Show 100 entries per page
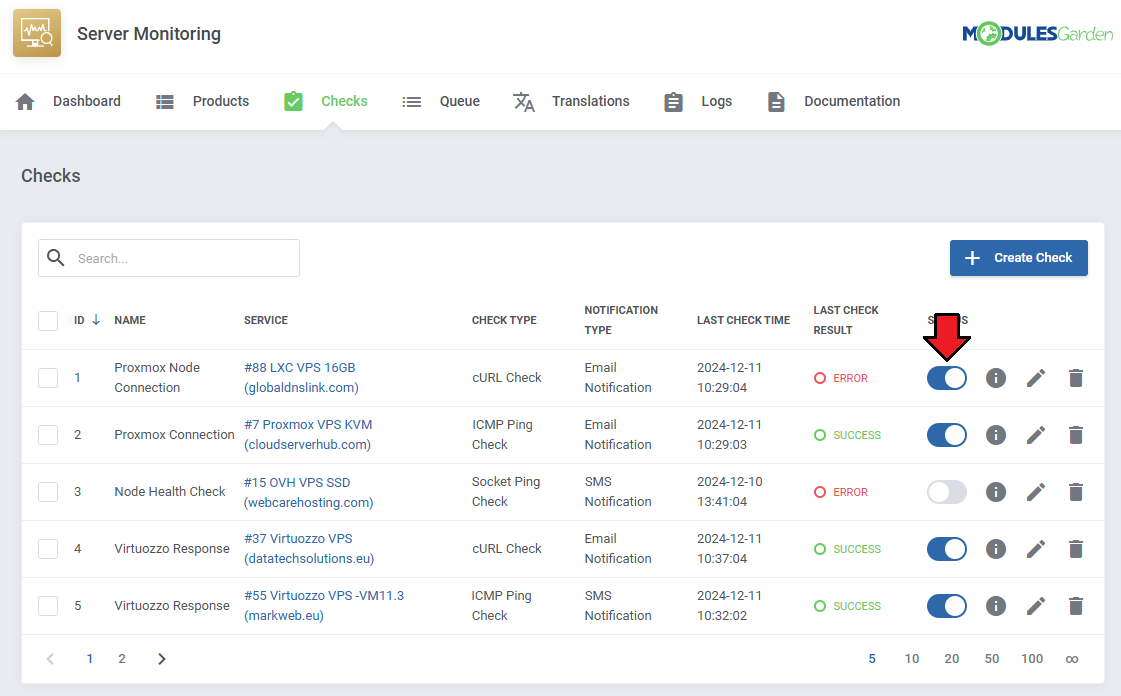1121x696 pixels. [x=1032, y=659]
